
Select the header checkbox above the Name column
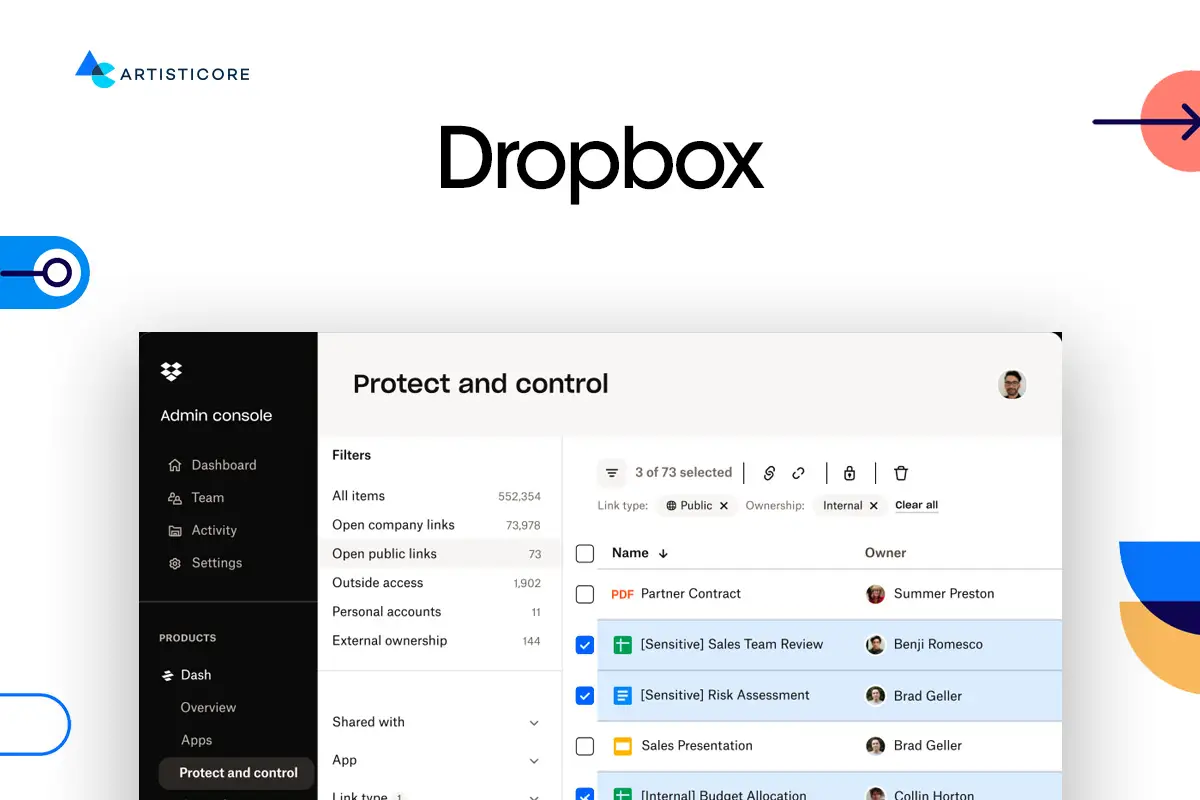pos(584,553)
